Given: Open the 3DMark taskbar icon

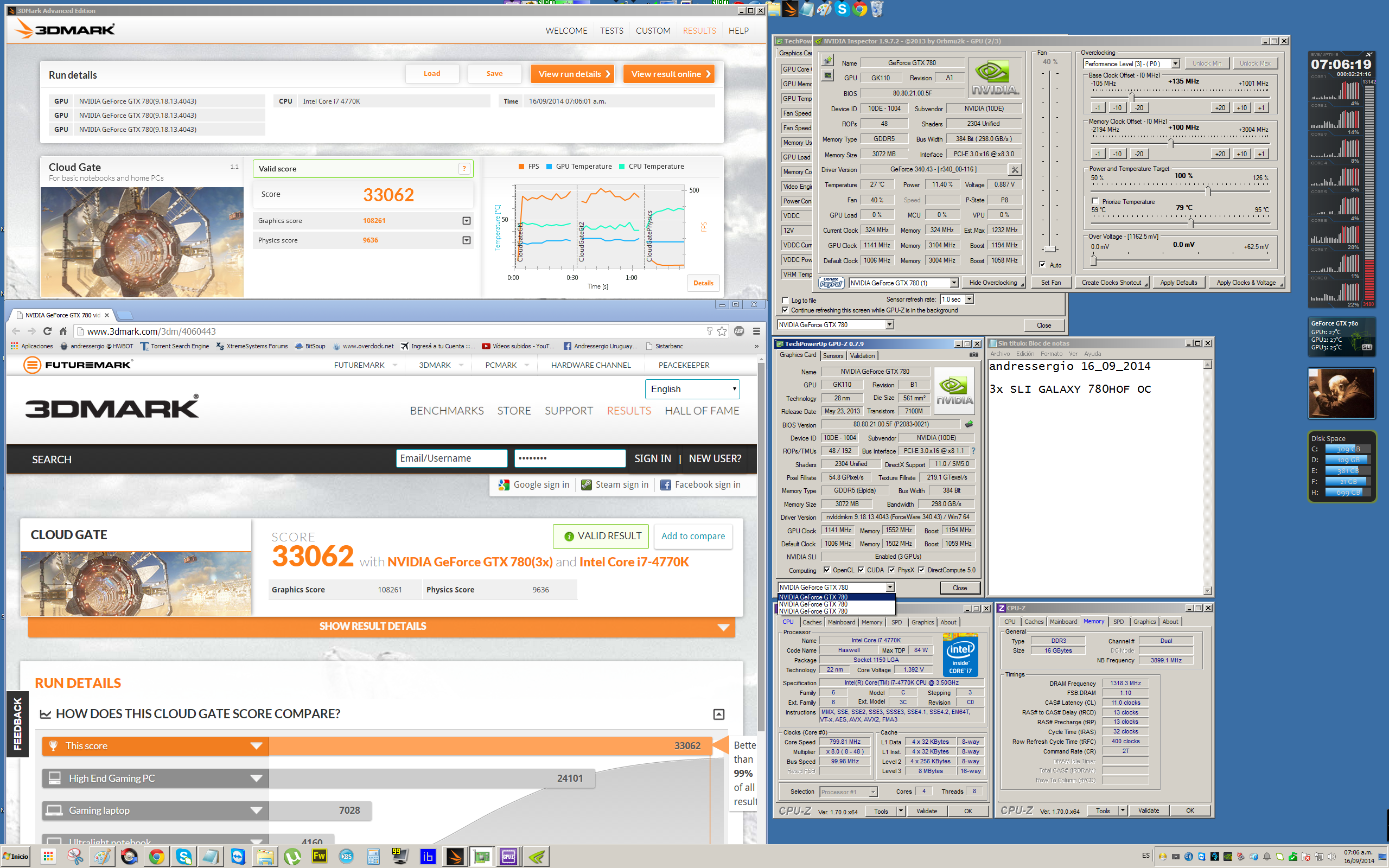Looking at the screenshot, I should coord(454,857).
